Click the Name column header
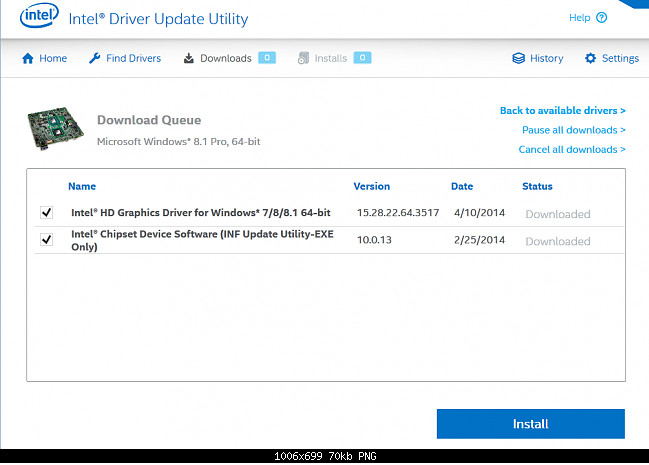The width and height of the screenshot is (649, 465). pos(82,186)
